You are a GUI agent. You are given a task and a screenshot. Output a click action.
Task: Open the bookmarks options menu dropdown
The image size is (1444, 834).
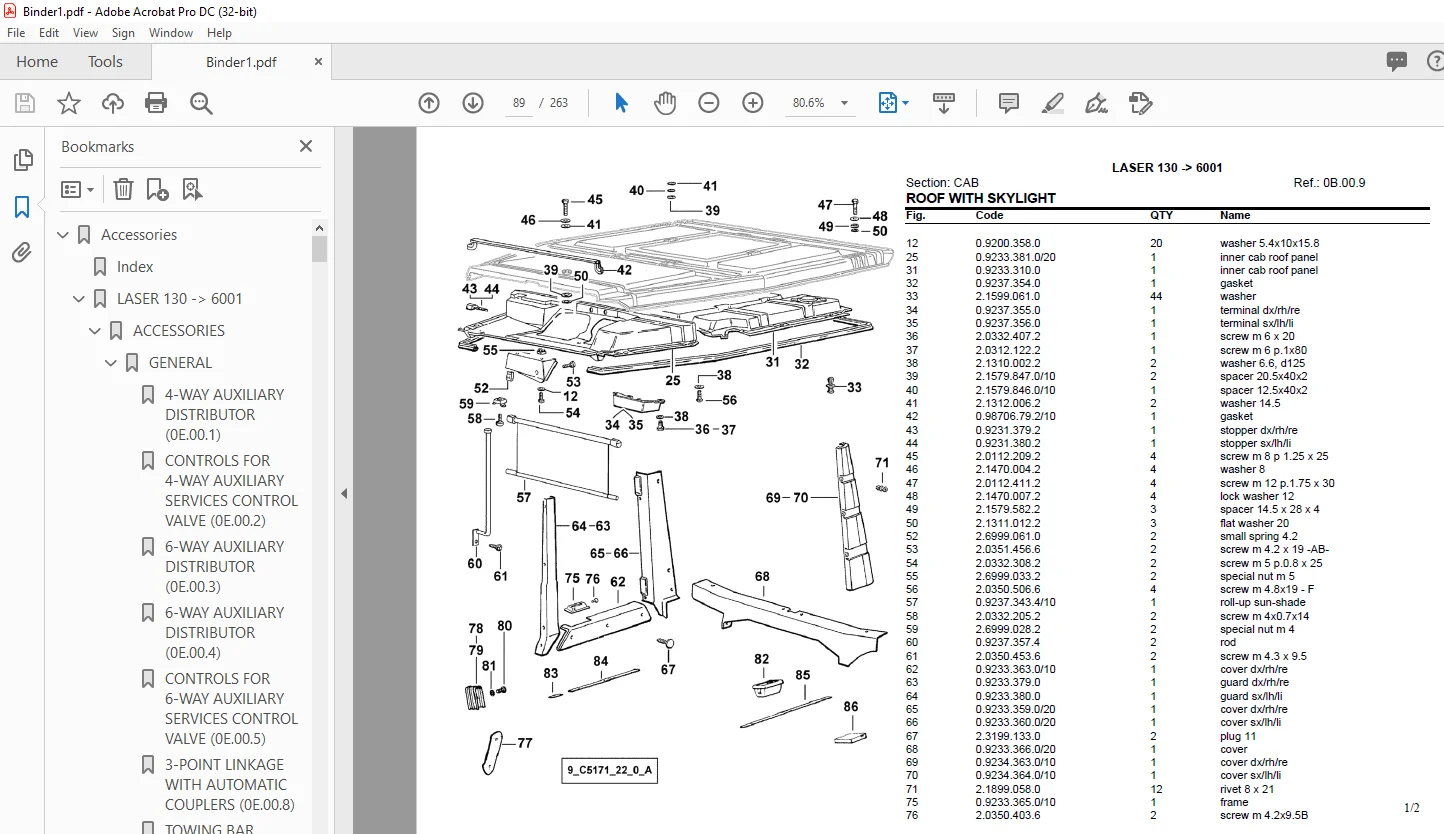pos(77,189)
